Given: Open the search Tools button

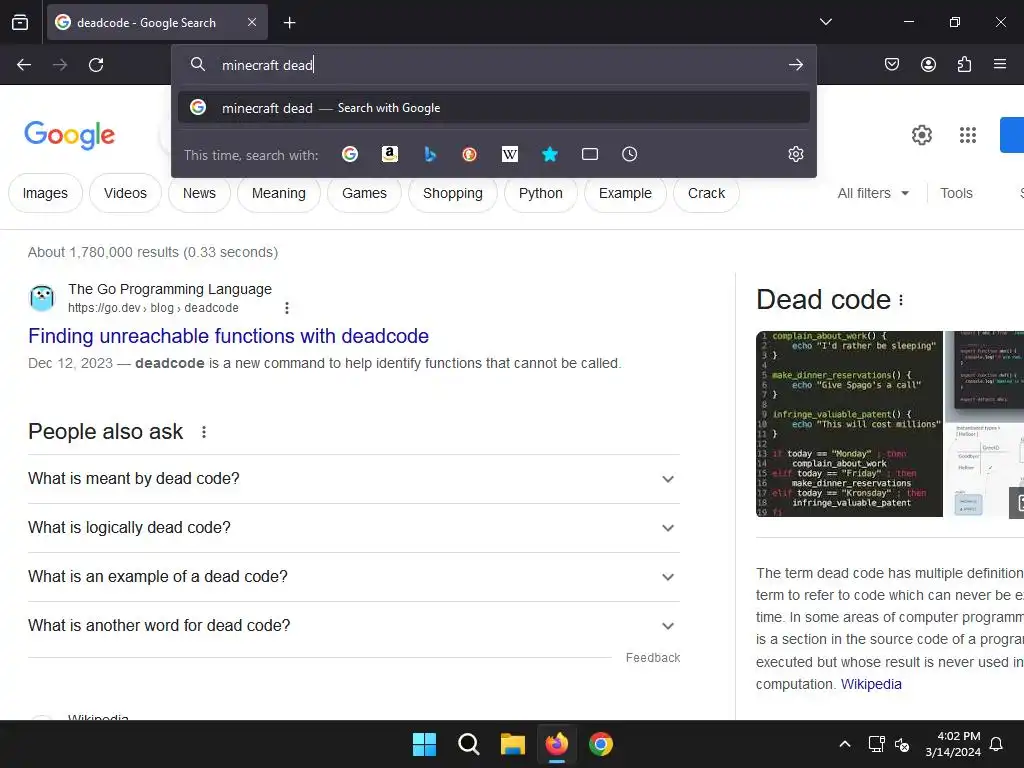Looking at the screenshot, I should (x=956, y=193).
